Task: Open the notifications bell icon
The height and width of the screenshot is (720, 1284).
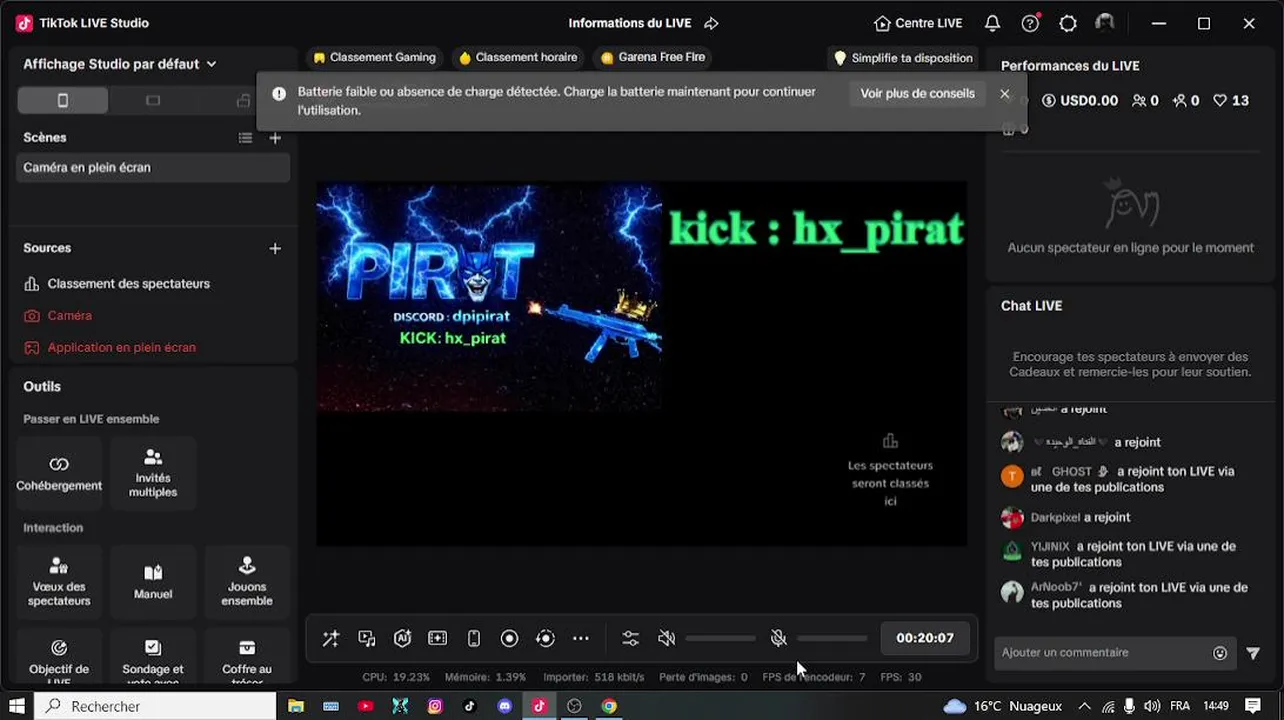Action: 992,23
